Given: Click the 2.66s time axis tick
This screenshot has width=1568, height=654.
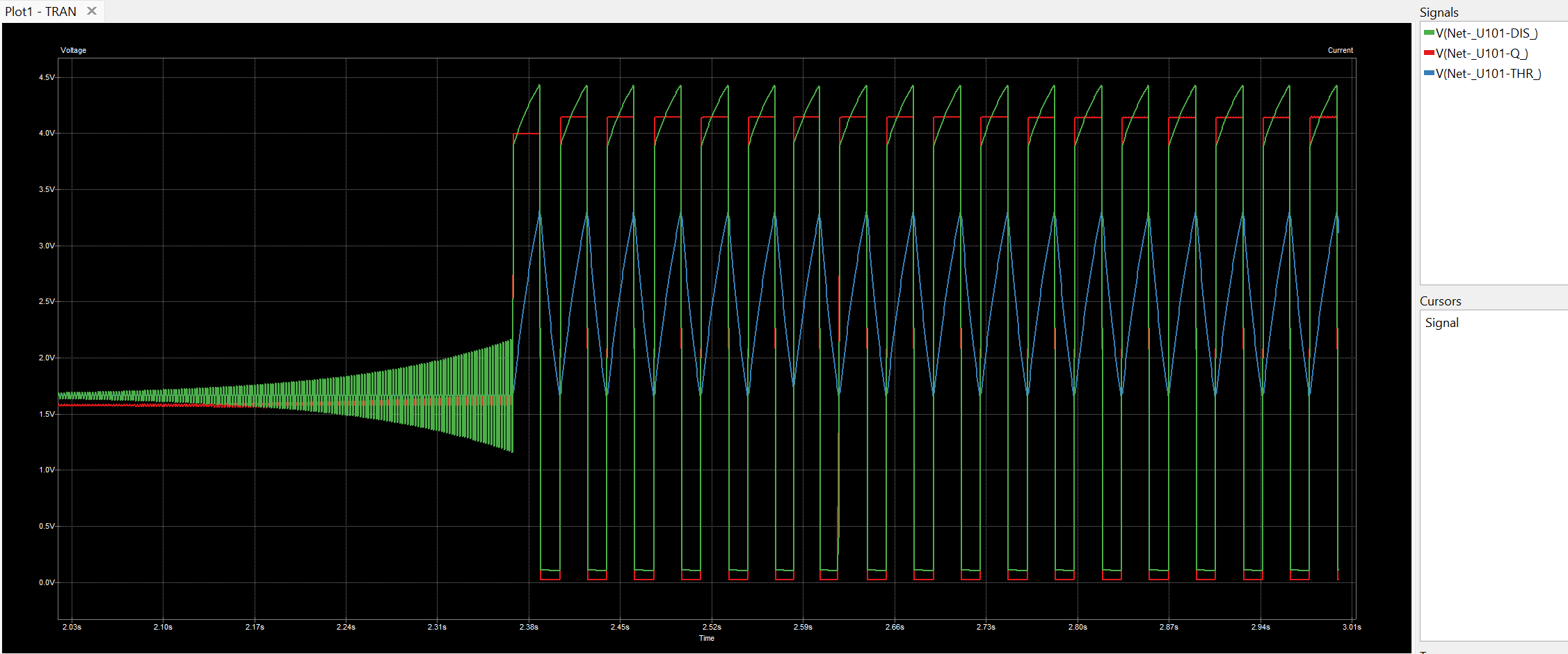Looking at the screenshot, I should tap(895, 627).
